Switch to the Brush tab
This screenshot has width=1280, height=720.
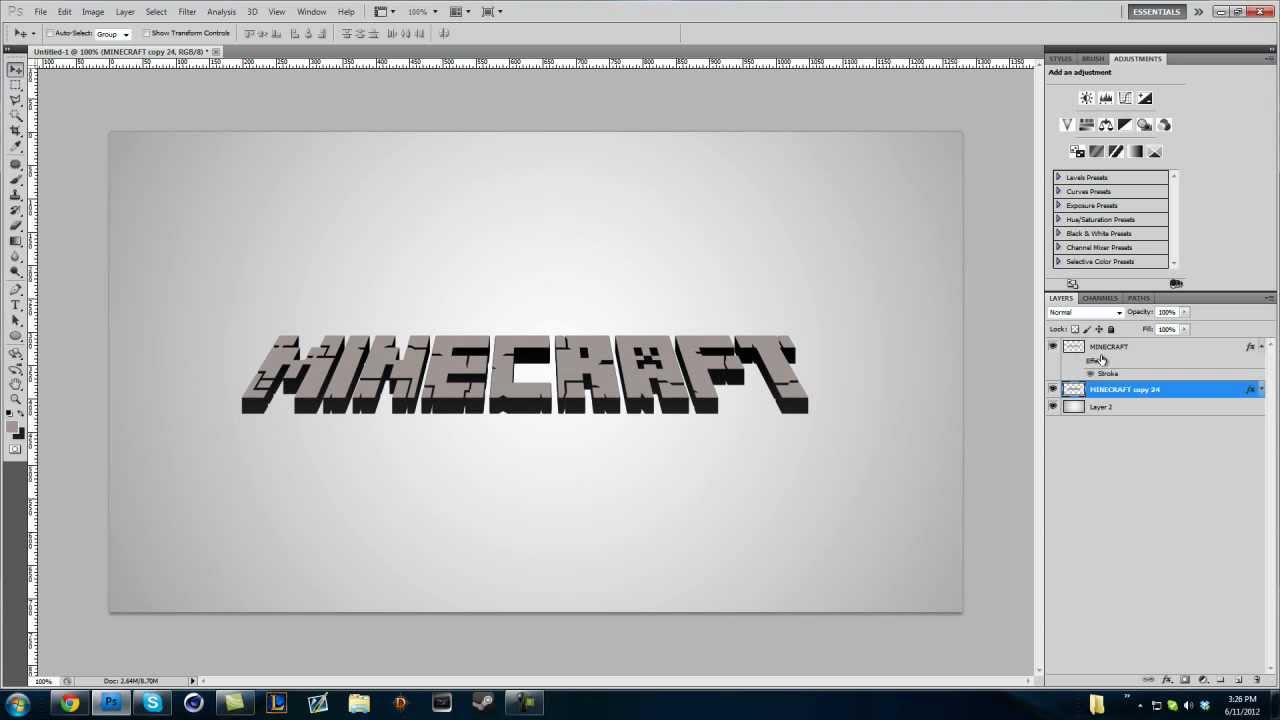(1092, 59)
